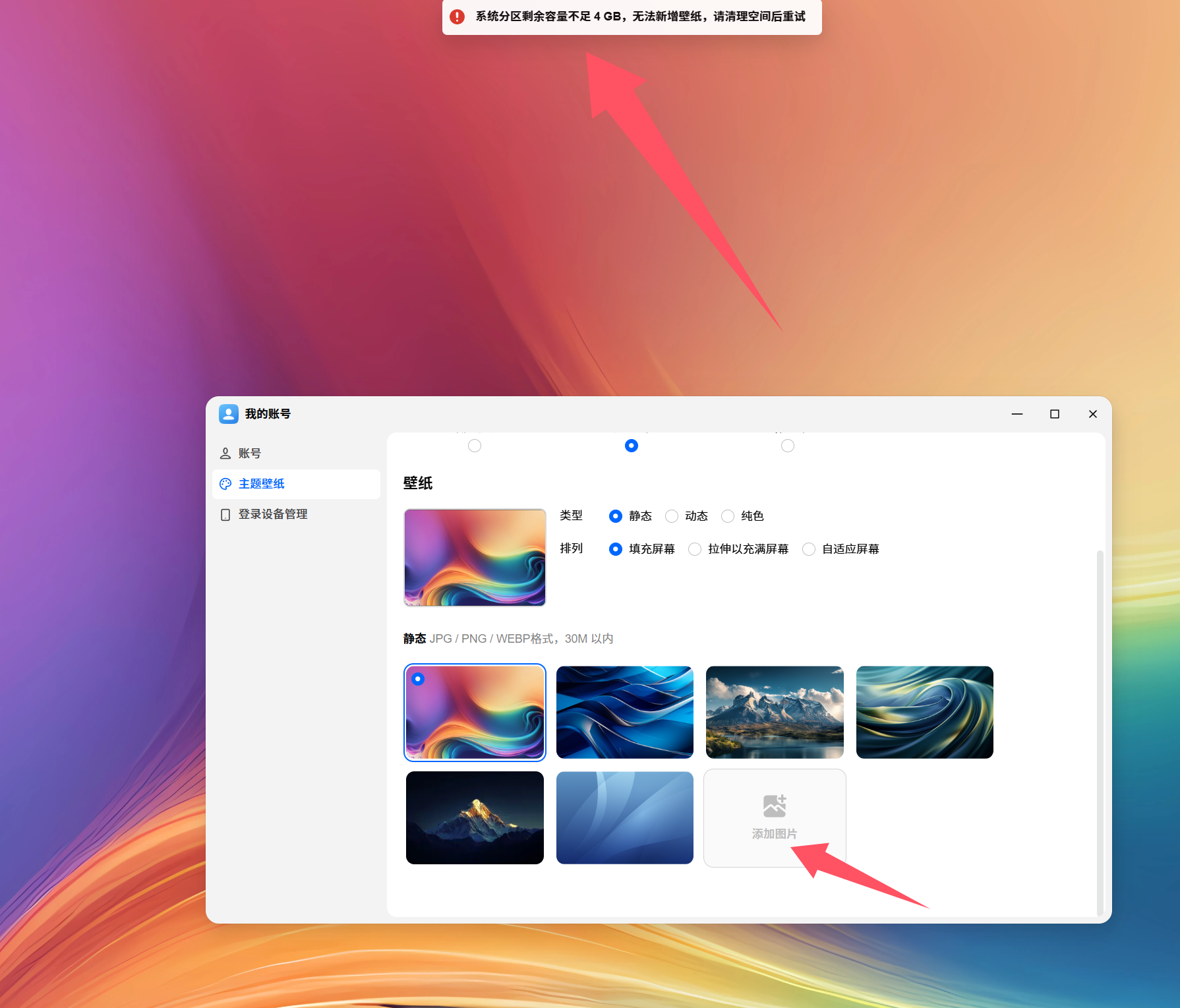Pick the night snowy peak wallpaper
This screenshot has width=1180, height=1008.
475,817
